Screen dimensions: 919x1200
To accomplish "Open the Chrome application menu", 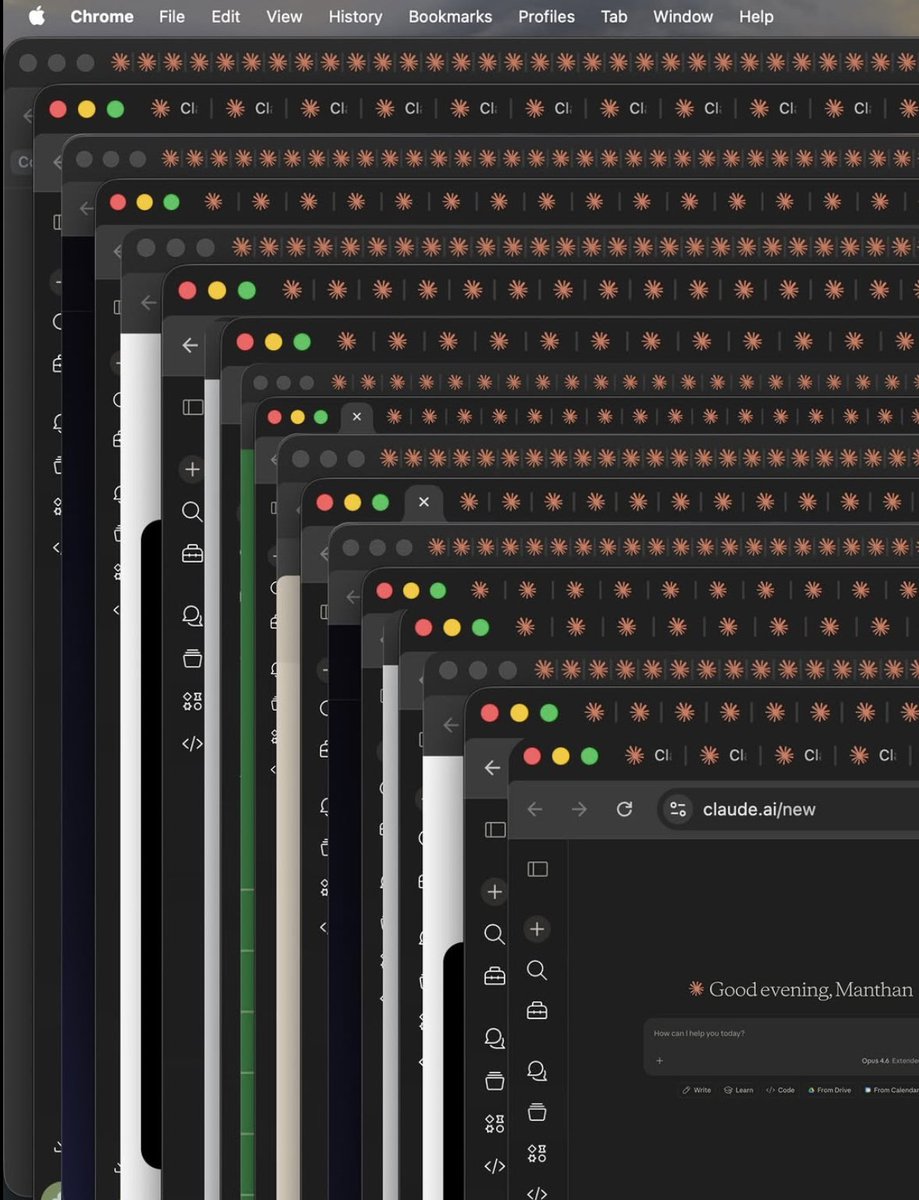I will [102, 16].
